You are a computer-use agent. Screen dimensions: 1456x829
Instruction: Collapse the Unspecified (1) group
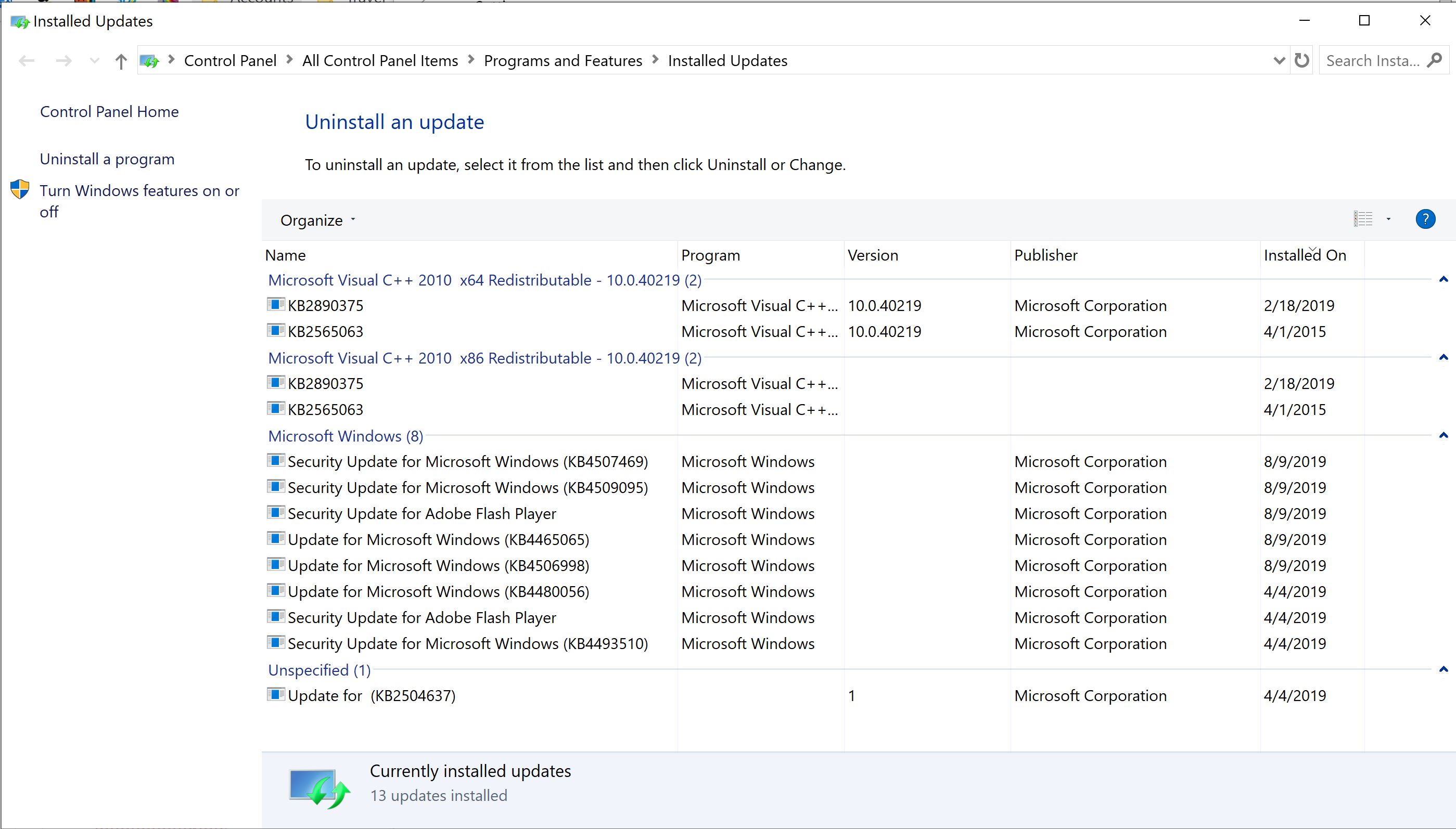(x=1443, y=669)
